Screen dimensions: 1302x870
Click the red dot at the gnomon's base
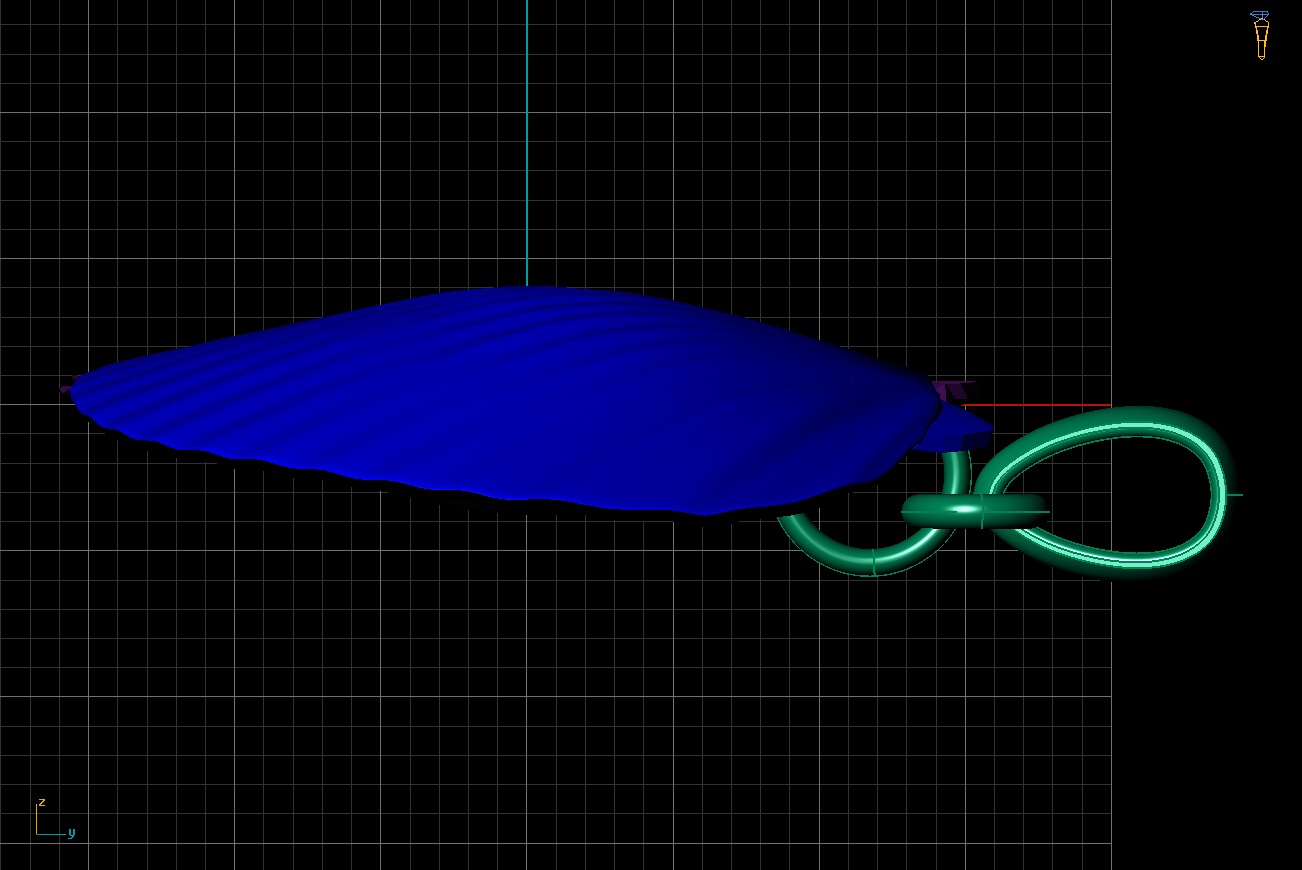pos(37,834)
